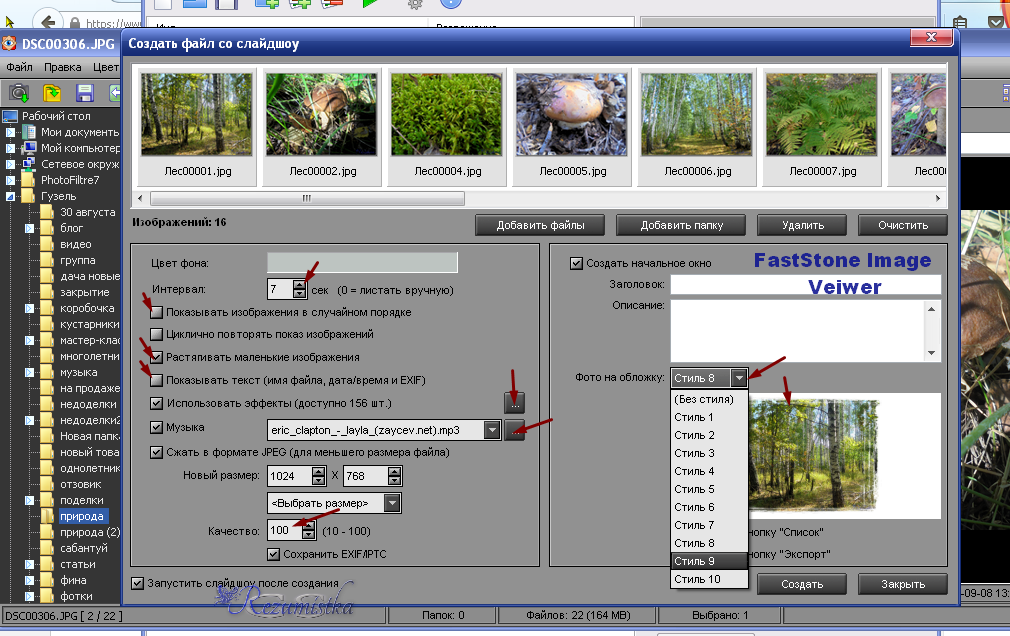Toggle Сохранить EXIF/IPTC checkbox

click(273, 554)
